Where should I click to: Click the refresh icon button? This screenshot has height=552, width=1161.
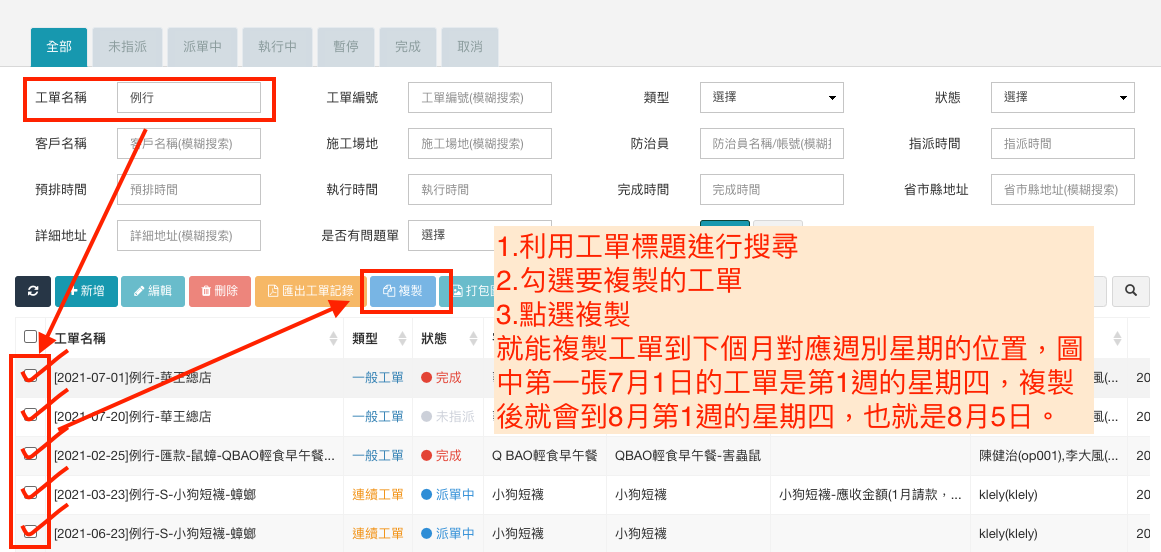(x=33, y=291)
